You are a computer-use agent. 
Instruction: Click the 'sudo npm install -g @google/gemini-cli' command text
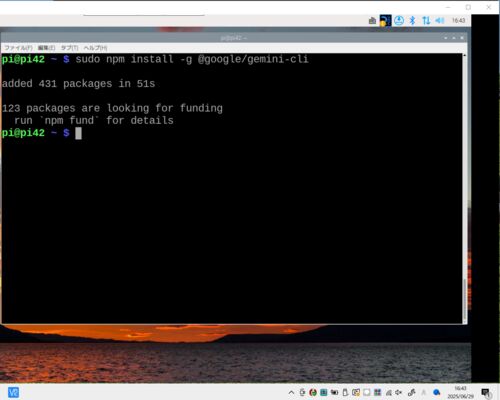192,59
